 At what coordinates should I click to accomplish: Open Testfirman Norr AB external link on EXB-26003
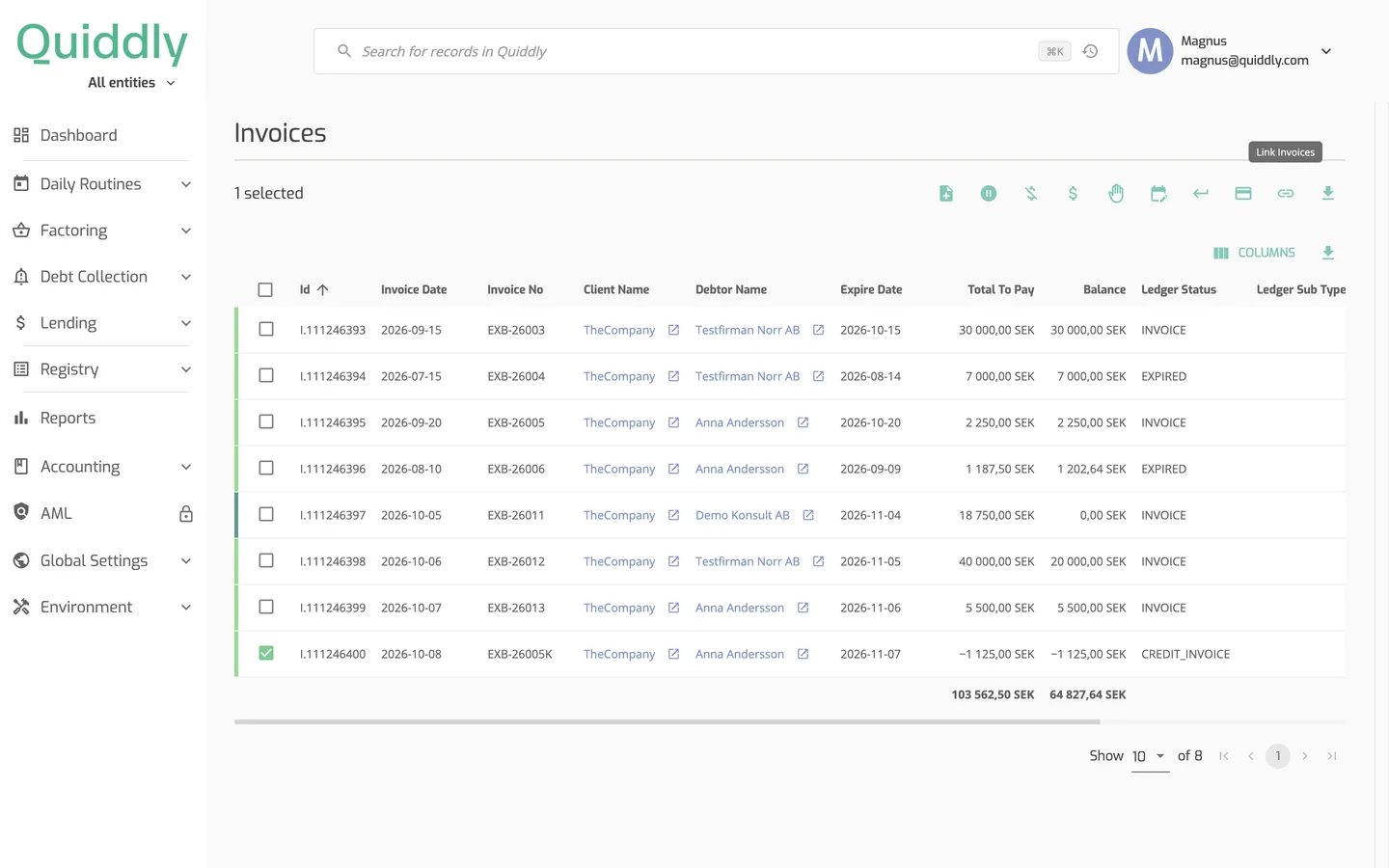coord(818,330)
